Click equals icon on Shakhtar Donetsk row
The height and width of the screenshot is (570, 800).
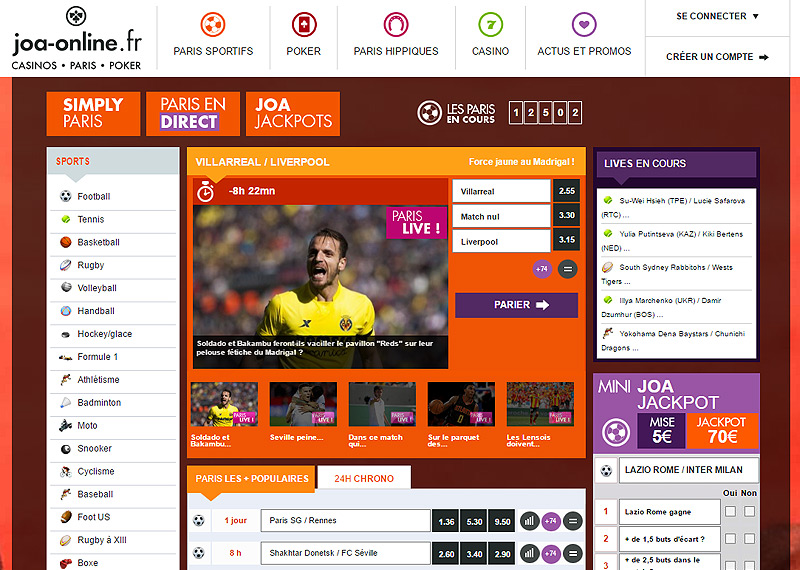click(572, 553)
